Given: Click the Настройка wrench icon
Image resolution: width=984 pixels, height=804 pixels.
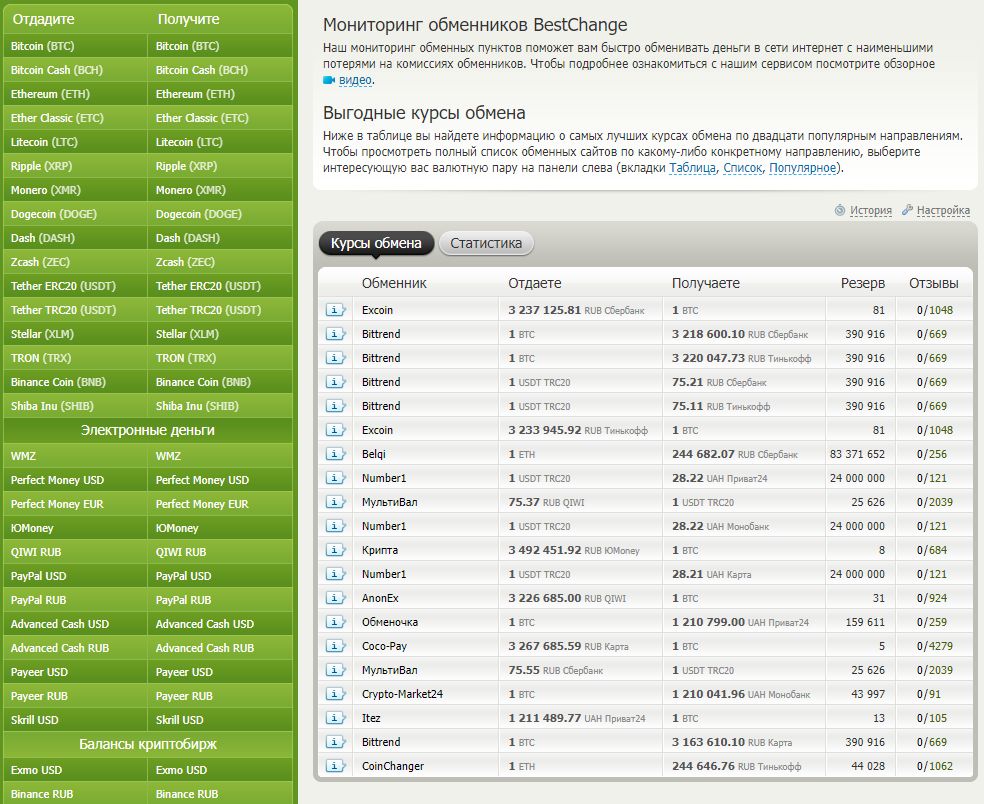Looking at the screenshot, I should [907, 210].
